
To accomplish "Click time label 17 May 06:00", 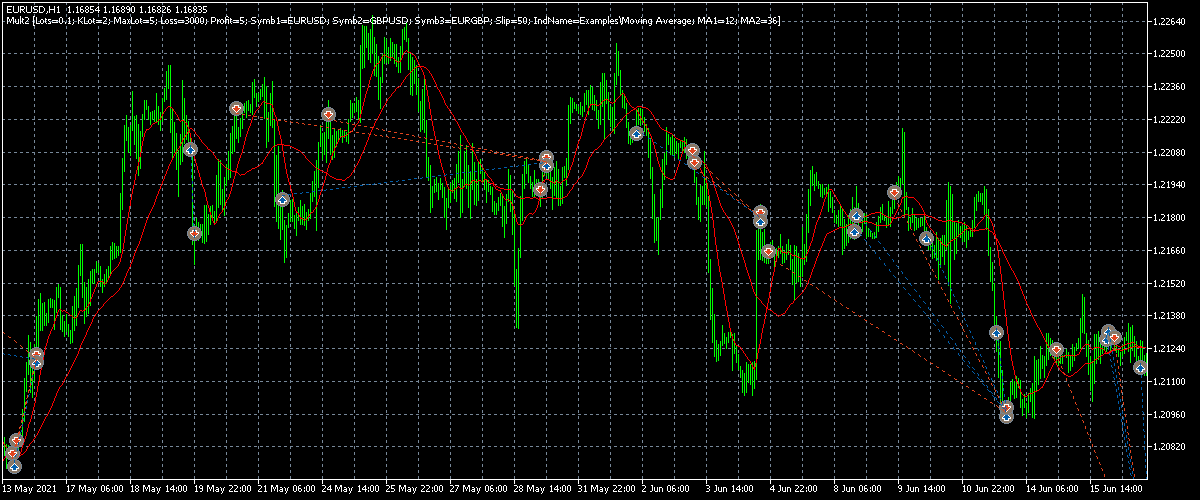I will 95,490.
